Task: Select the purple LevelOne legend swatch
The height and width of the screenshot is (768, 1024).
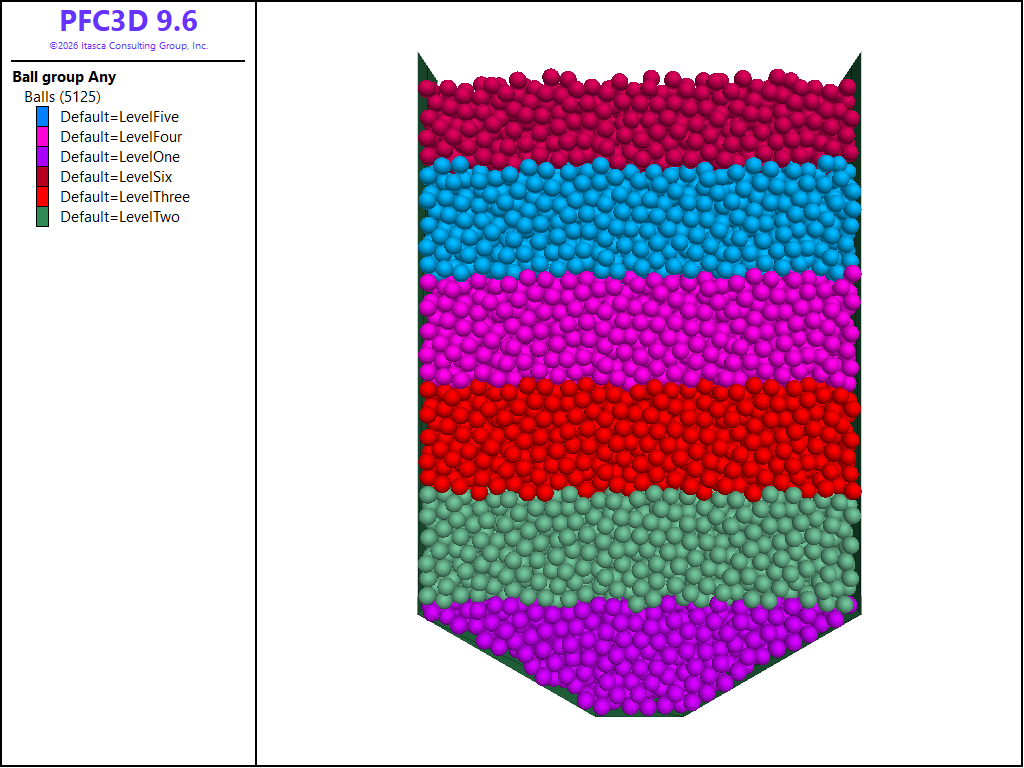Action: click(x=42, y=157)
